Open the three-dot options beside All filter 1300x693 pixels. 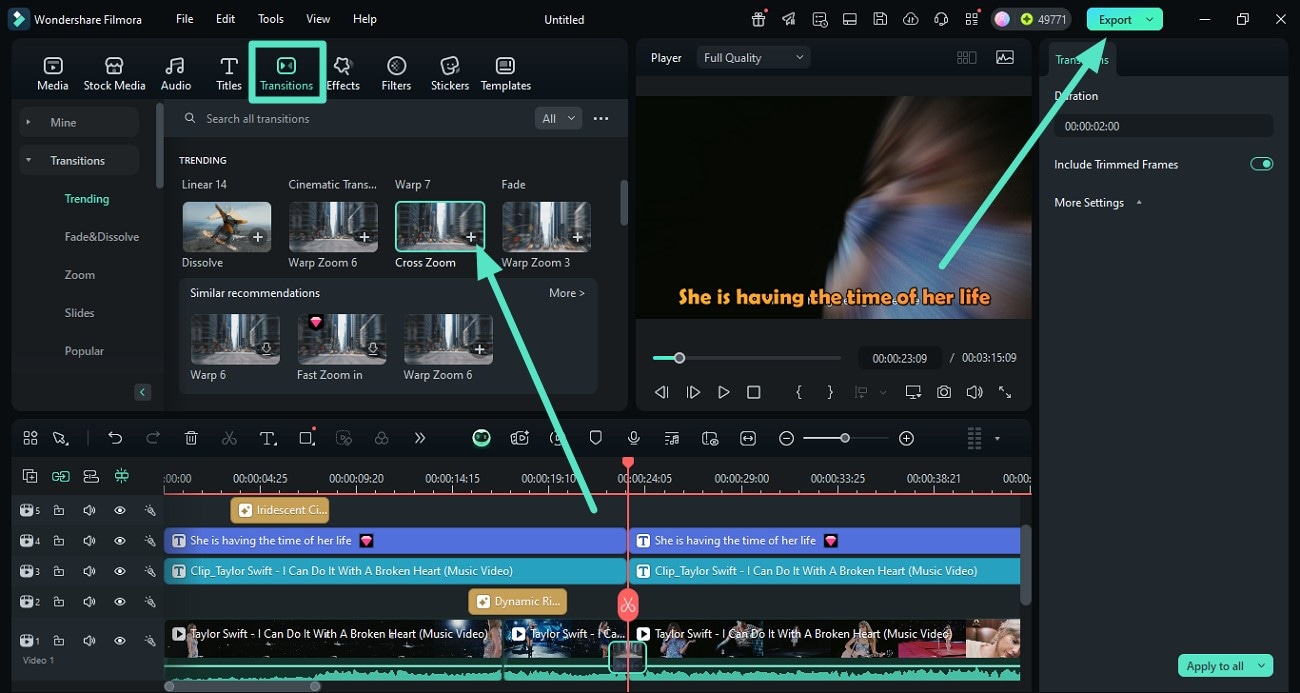601,118
